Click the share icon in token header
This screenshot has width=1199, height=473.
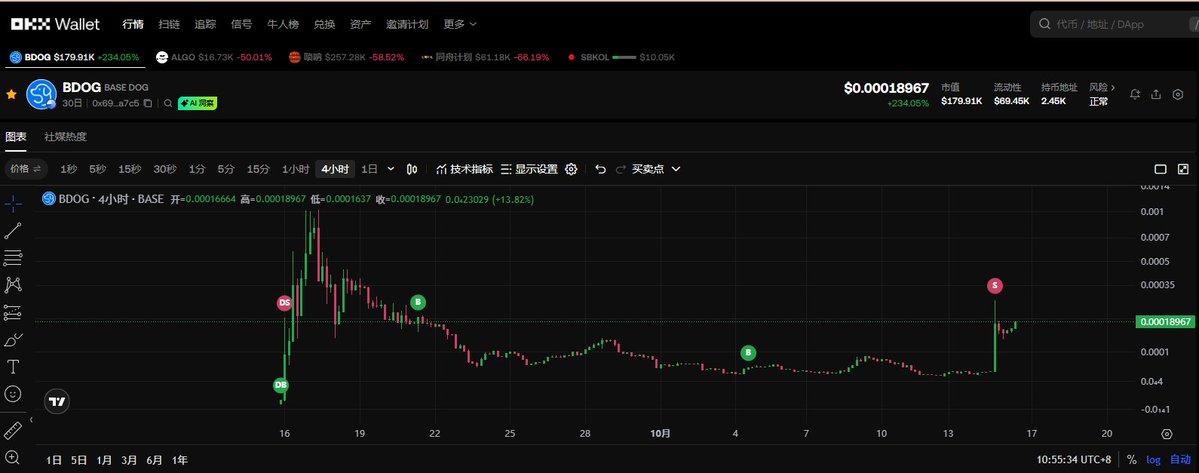(x=1156, y=94)
